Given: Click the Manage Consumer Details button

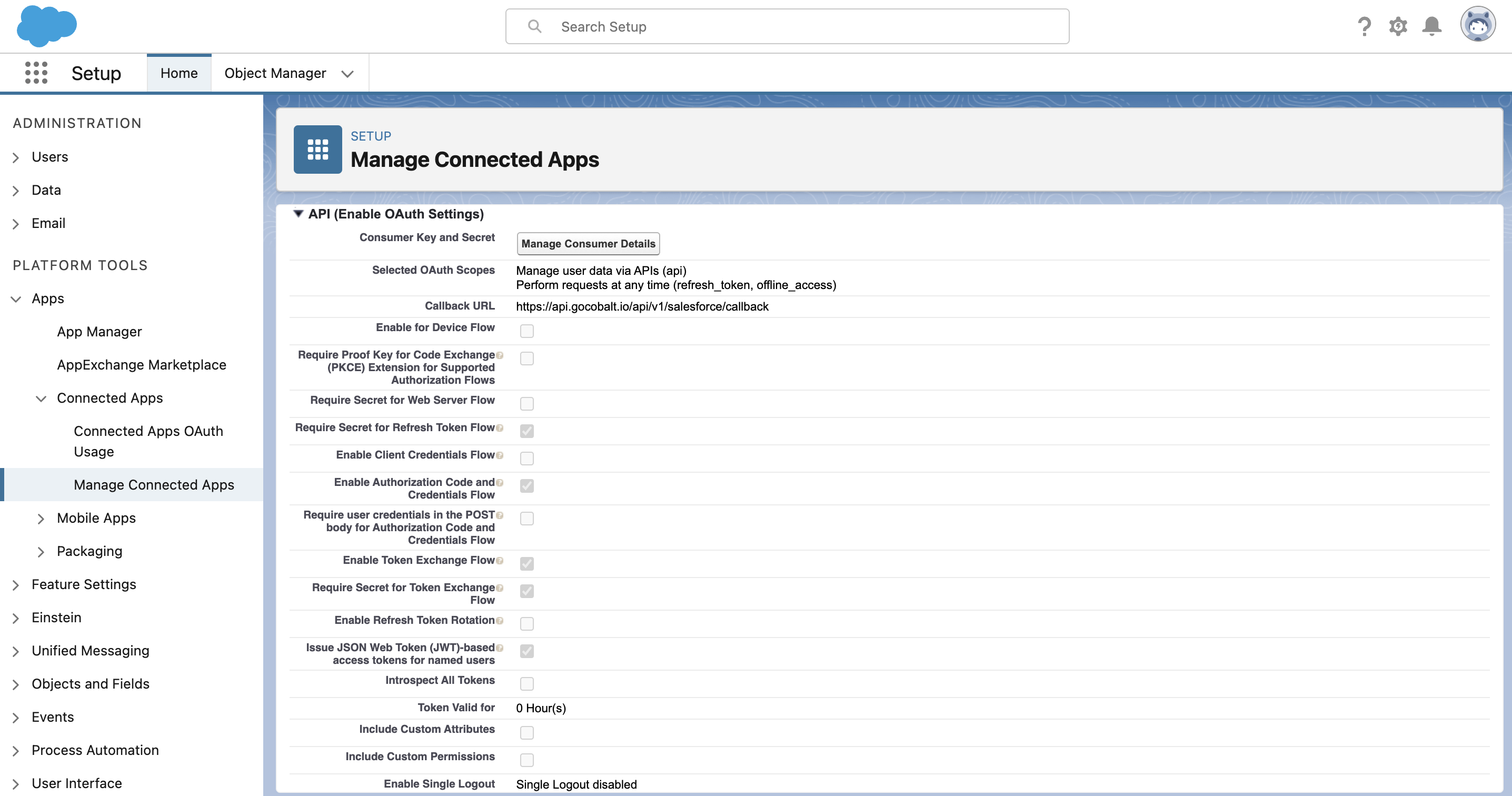Looking at the screenshot, I should pyautogui.click(x=588, y=244).
